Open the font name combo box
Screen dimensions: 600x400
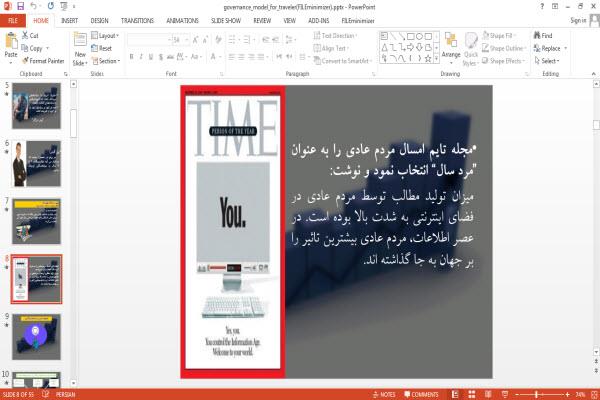click(x=149, y=39)
